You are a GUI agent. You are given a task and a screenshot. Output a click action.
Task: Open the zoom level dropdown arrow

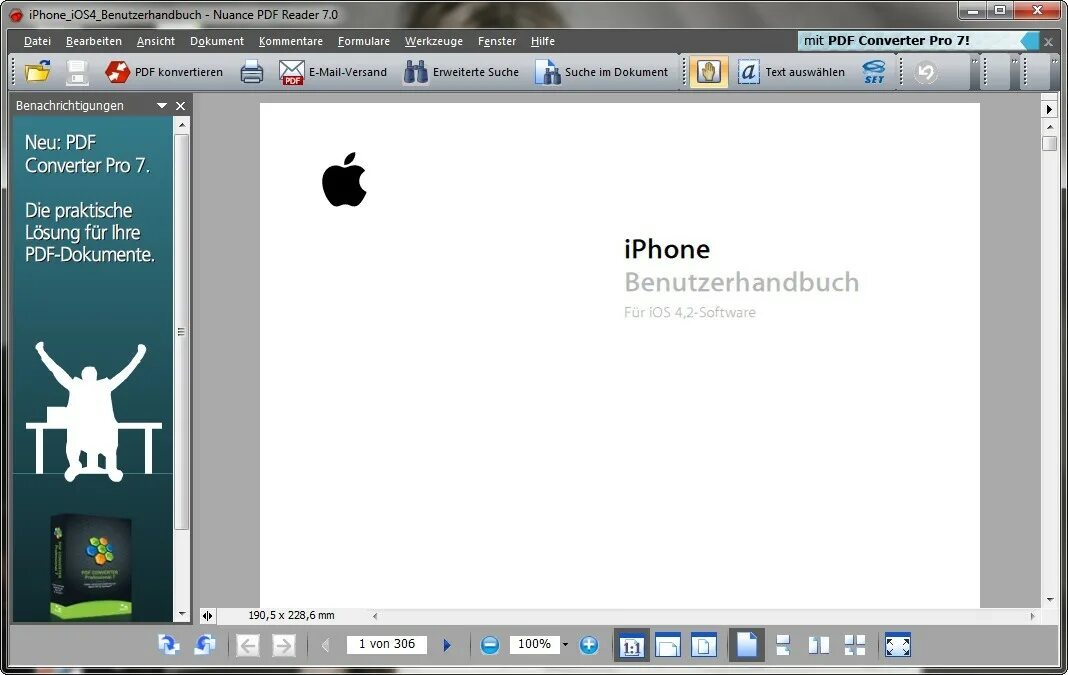[565, 644]
